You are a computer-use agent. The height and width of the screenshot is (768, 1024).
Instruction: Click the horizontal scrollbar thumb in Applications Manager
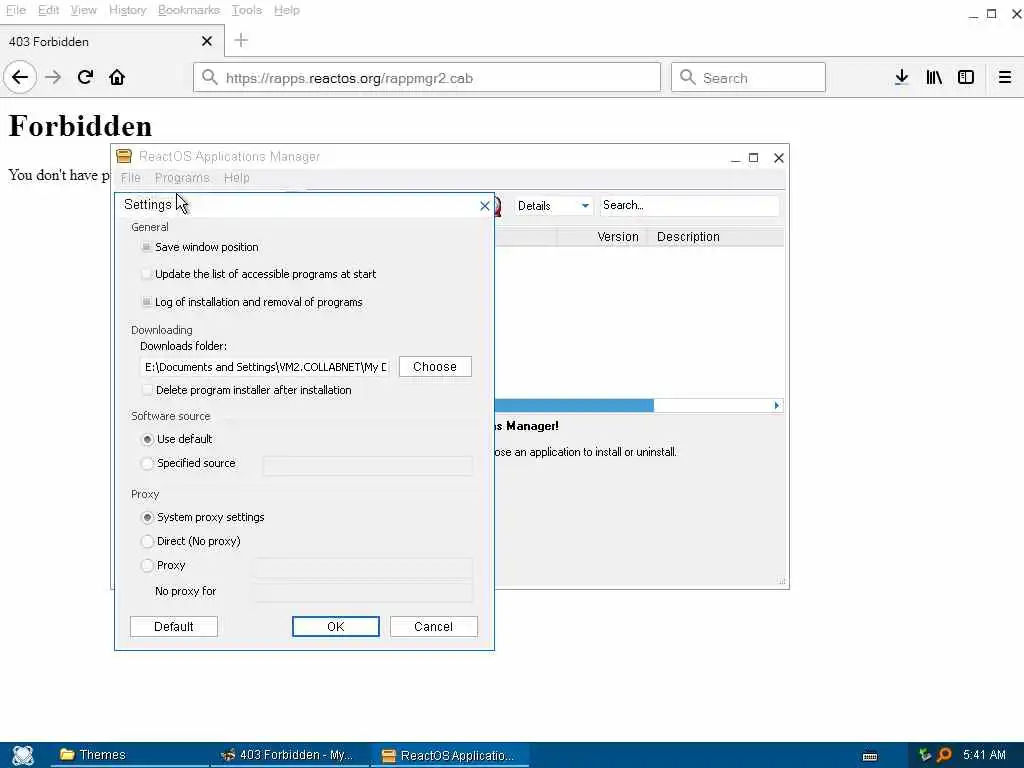[x=574, y=406]
